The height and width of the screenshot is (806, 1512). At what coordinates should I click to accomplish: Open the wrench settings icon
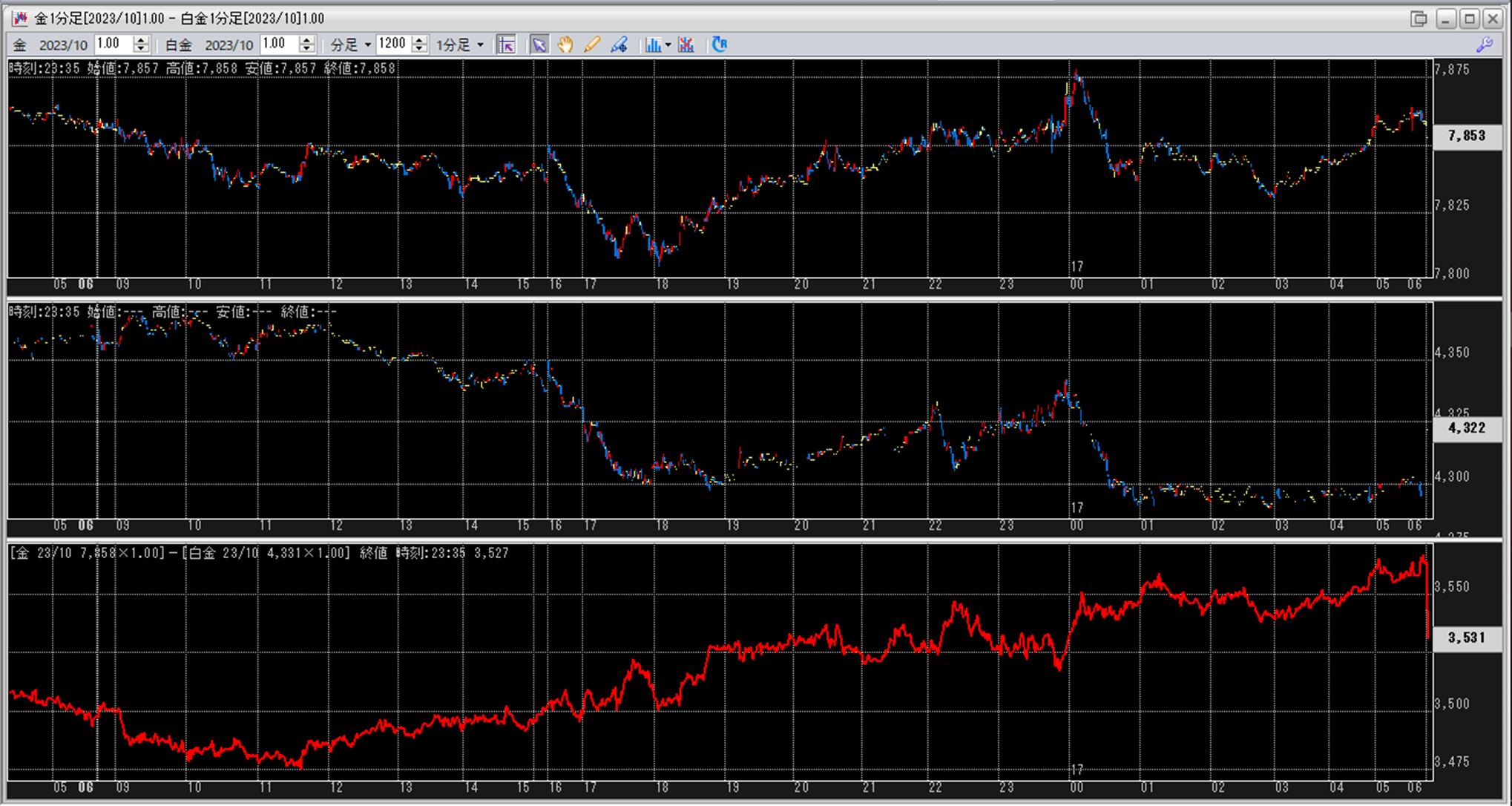pyautogui.click(x=1485, y=45)
